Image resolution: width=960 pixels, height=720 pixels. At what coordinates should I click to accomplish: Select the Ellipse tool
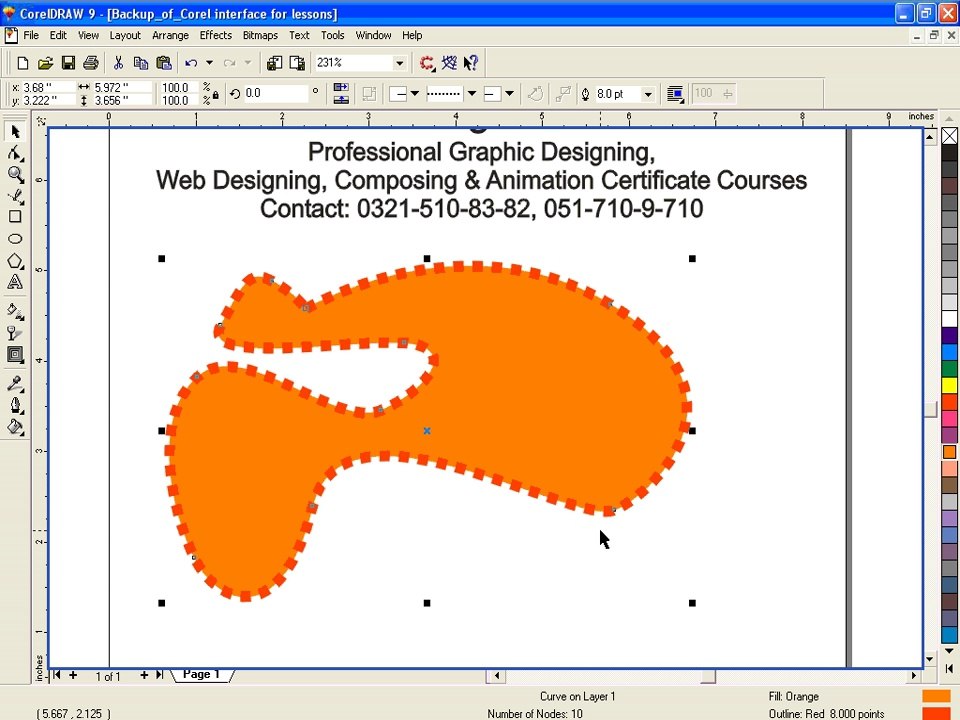(x=15, y=239)
